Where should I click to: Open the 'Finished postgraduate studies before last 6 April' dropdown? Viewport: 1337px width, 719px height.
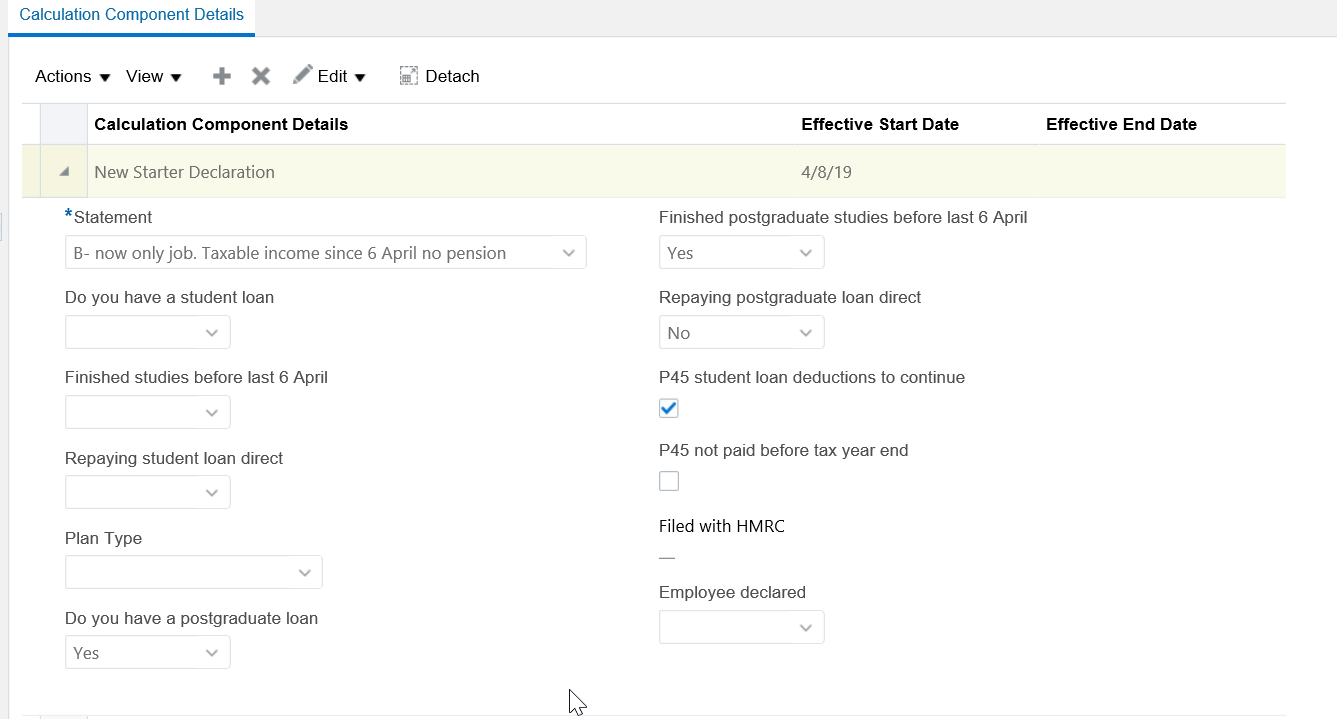(x=806, y=252)
